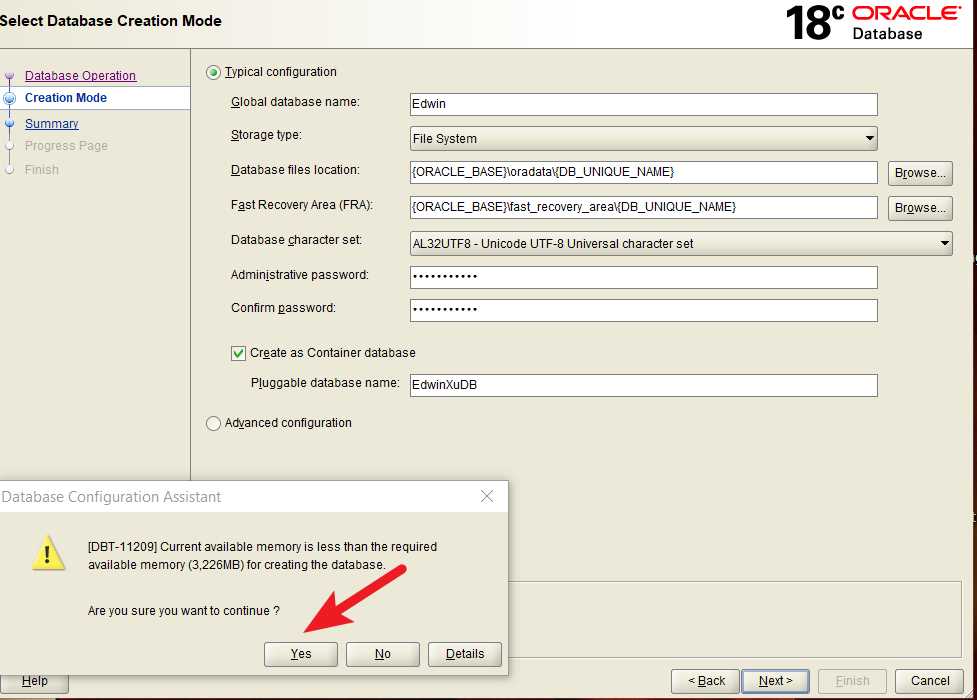Image resolution: width=977 pixels, height=700 pixels.
Task: Click the DBT-11209 warning message text
Action: pos(262,555)
